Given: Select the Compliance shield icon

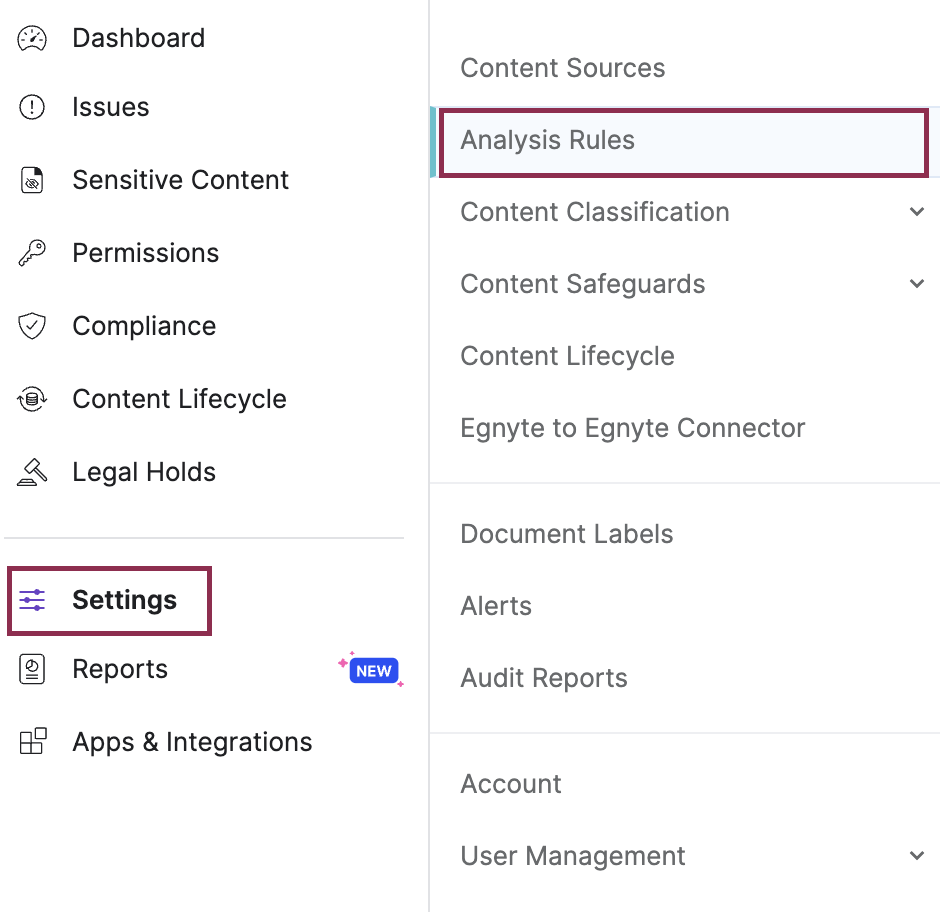Looking at the screenshot, I should point(31,326).
